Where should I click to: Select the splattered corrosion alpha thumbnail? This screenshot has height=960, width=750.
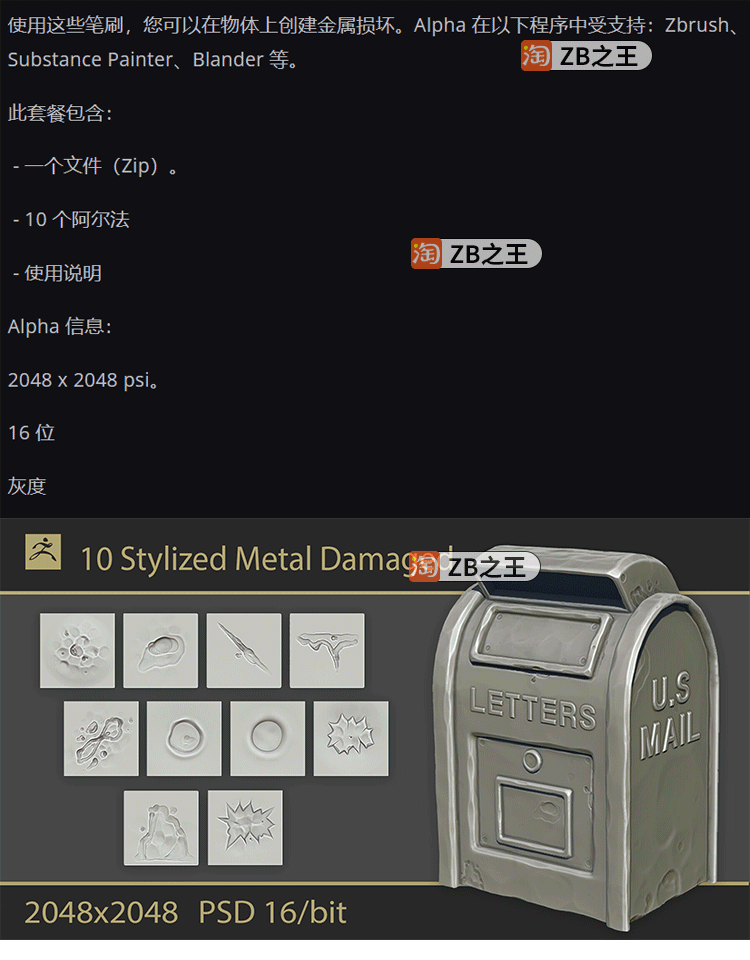(x=101, y=738)
